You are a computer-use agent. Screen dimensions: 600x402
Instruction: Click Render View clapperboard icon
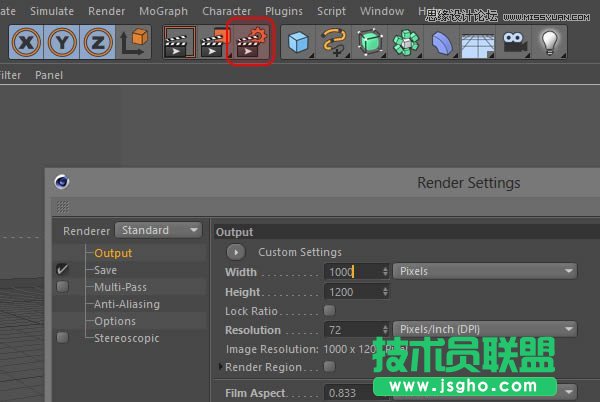[x=180, y=41]
